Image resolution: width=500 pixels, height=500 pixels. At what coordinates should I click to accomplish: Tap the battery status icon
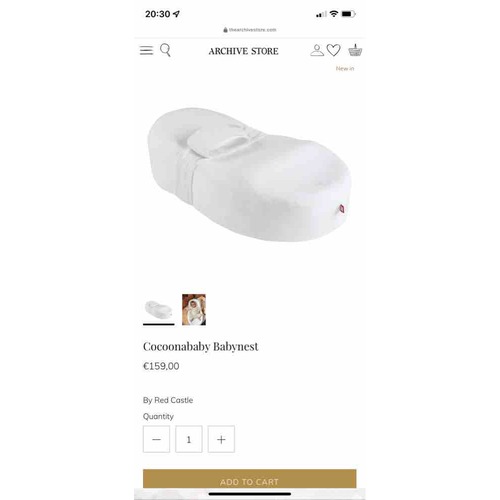point(349,14)
